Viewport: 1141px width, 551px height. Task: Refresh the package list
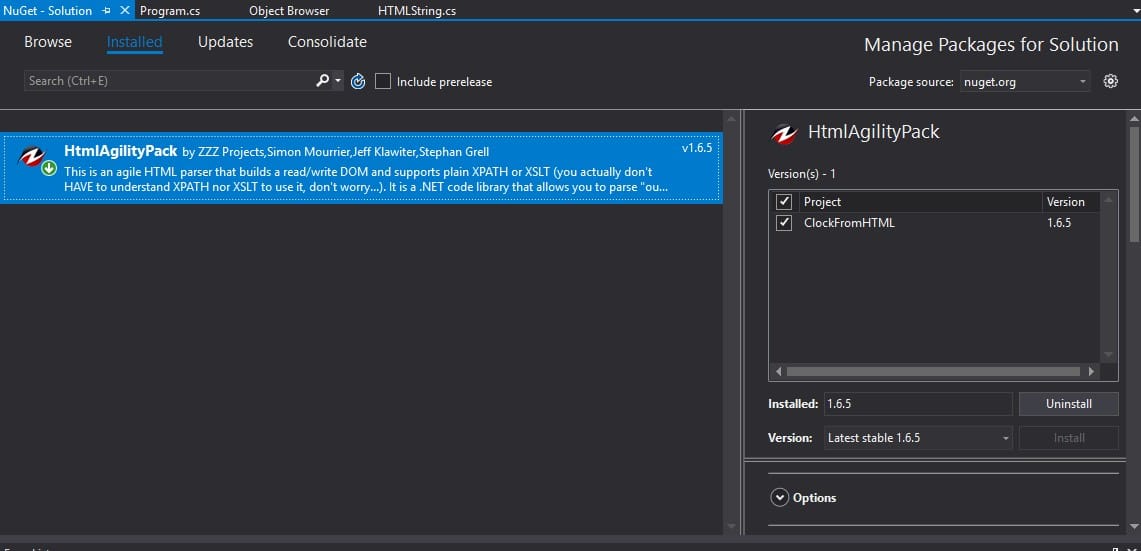click(x=358, y=81)
